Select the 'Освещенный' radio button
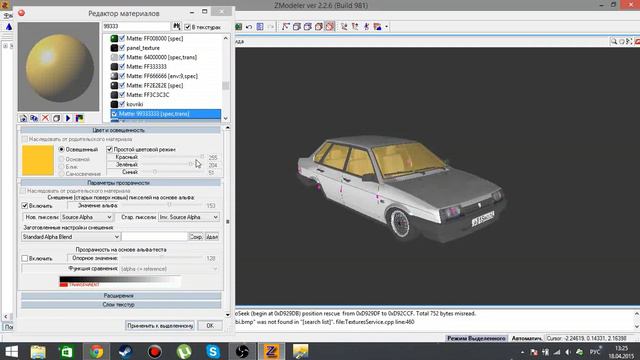Screen dimensions: 640x360 (62, 149)
